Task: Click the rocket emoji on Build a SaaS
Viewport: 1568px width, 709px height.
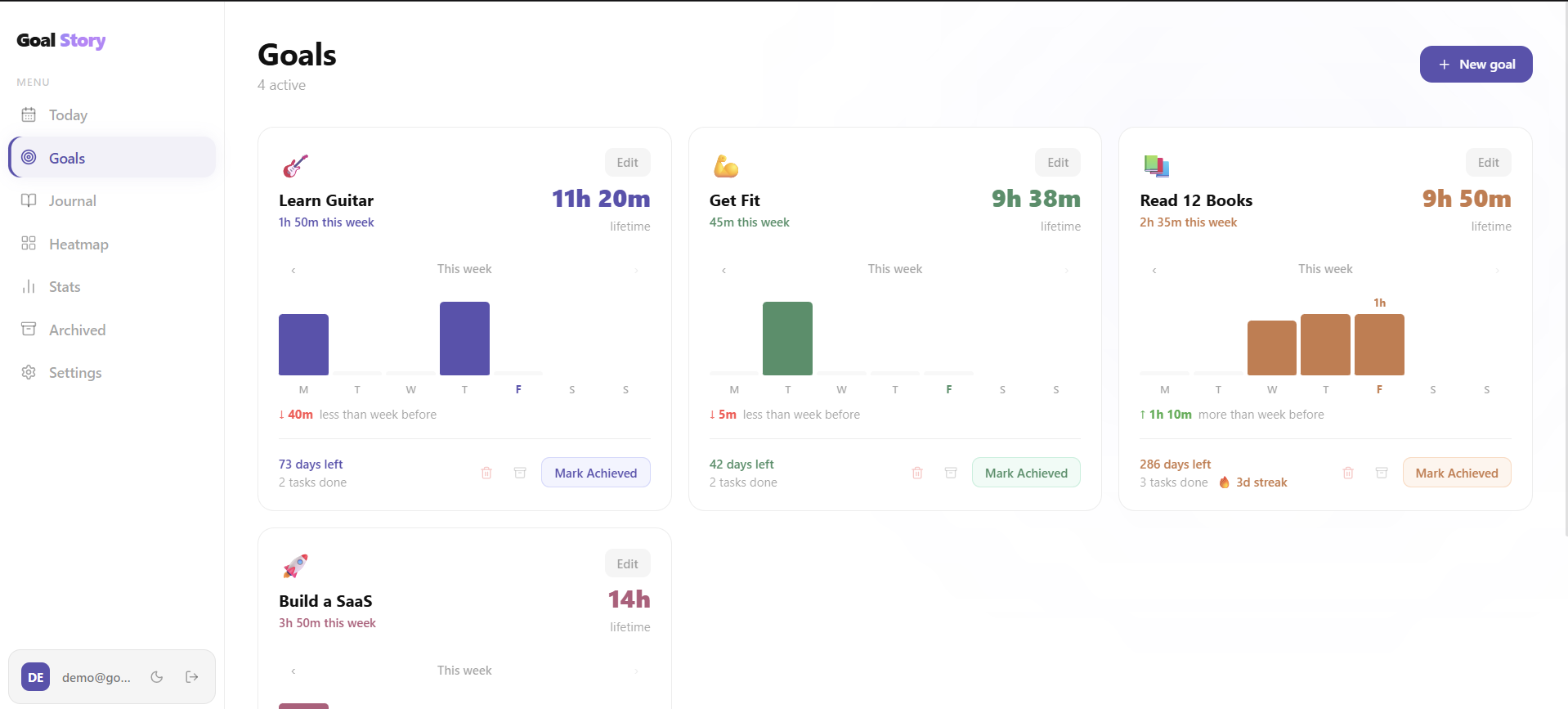Action: 295,567
